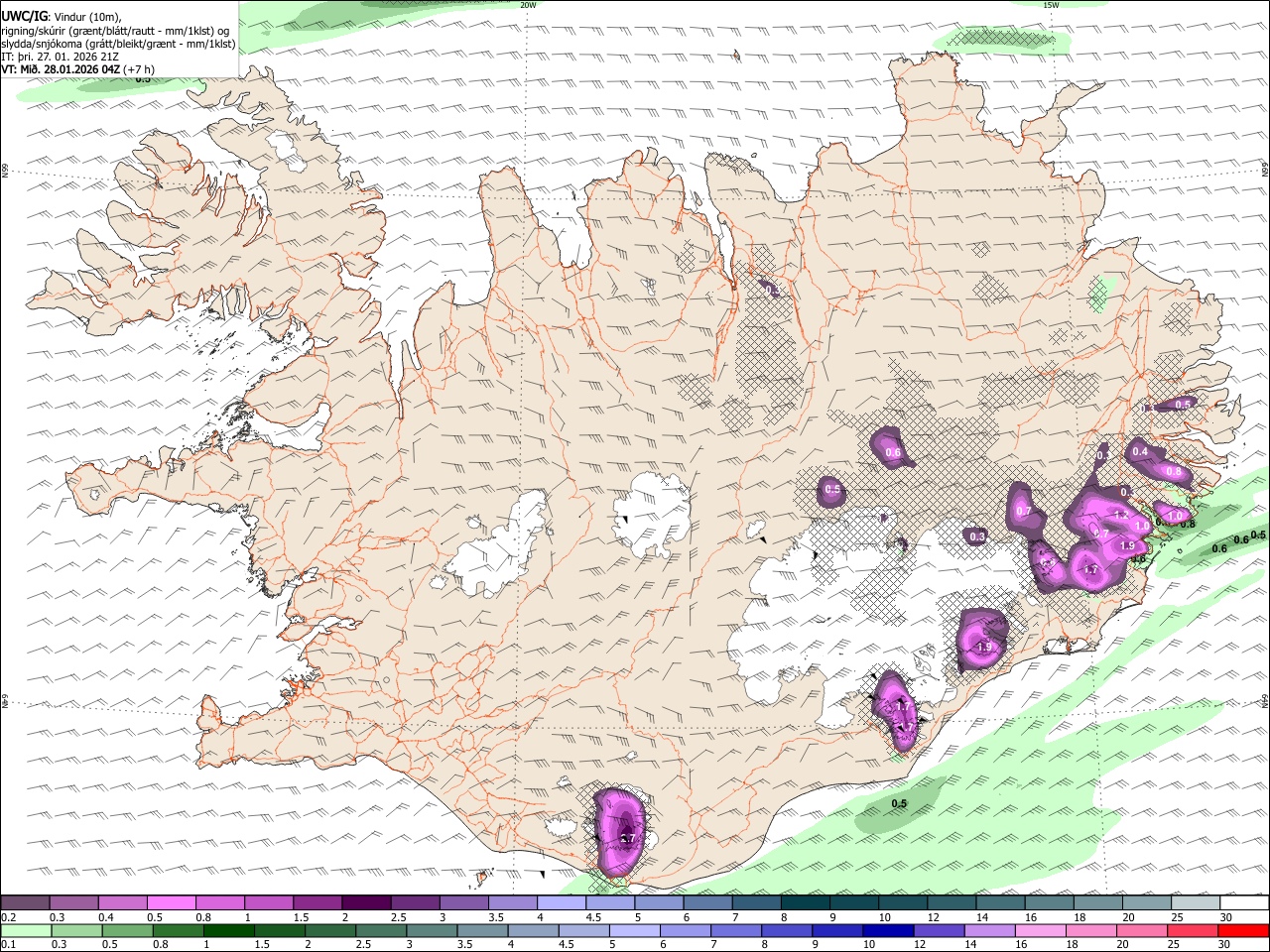Click the '0.7' snowfall value on purple patch
The height and width of the screenshot is (952, 1270).
point(1024,511)
